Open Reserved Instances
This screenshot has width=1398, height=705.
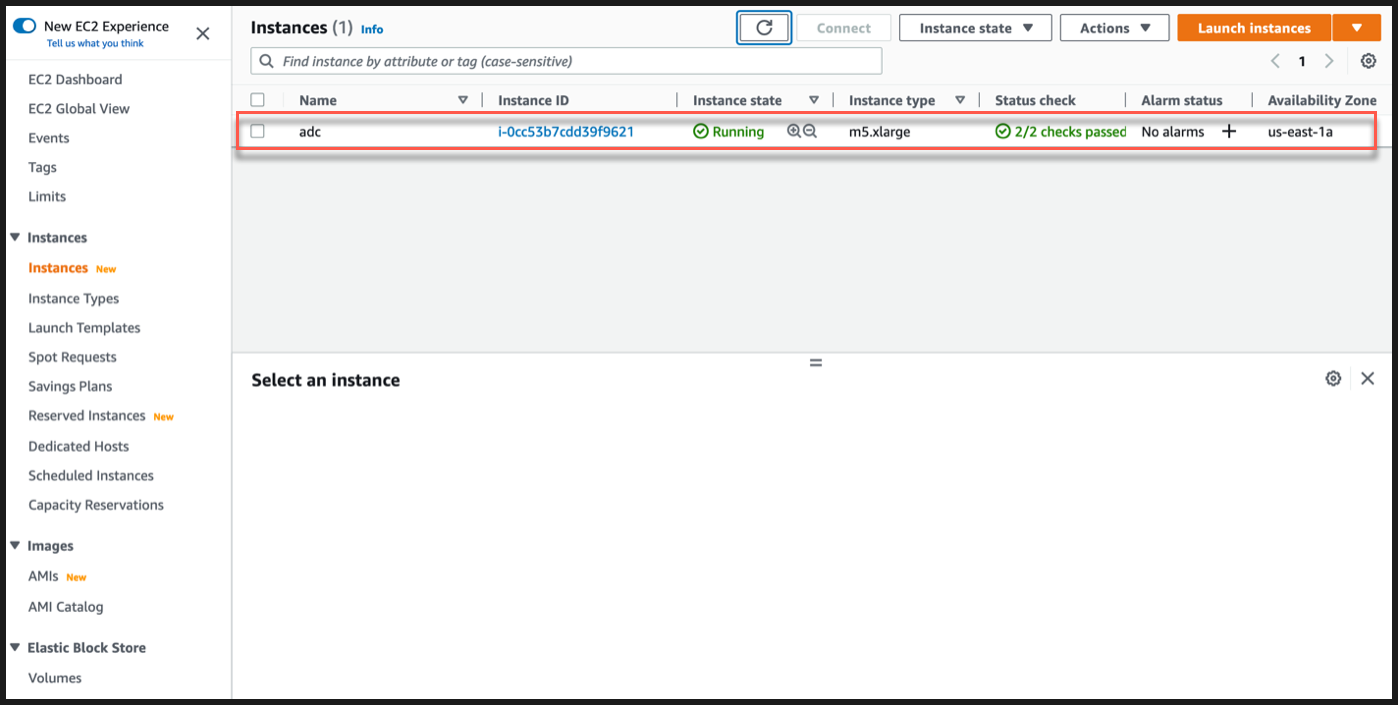(x=87, y=415)
